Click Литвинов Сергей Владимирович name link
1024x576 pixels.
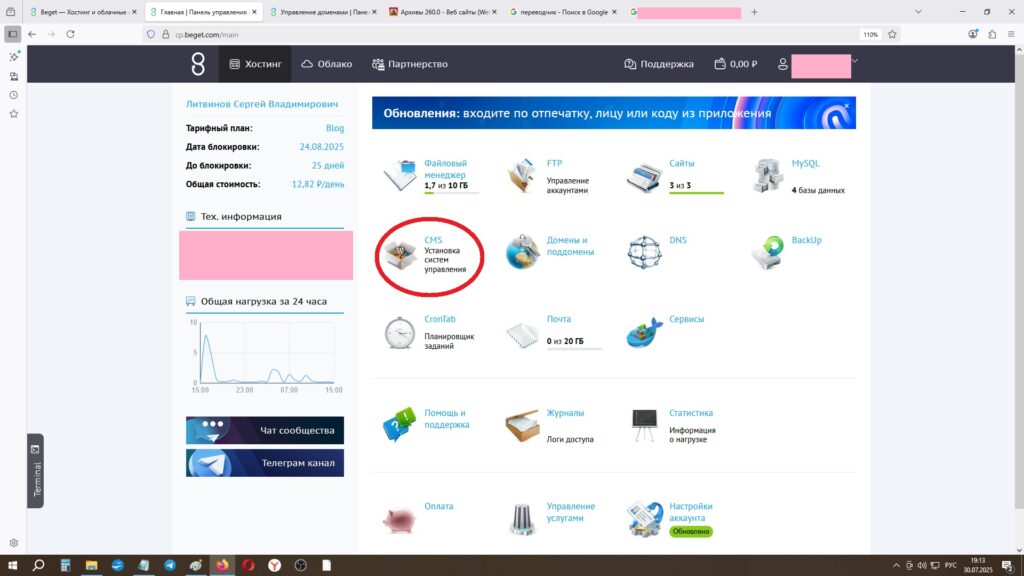click(x=262, y=104)
